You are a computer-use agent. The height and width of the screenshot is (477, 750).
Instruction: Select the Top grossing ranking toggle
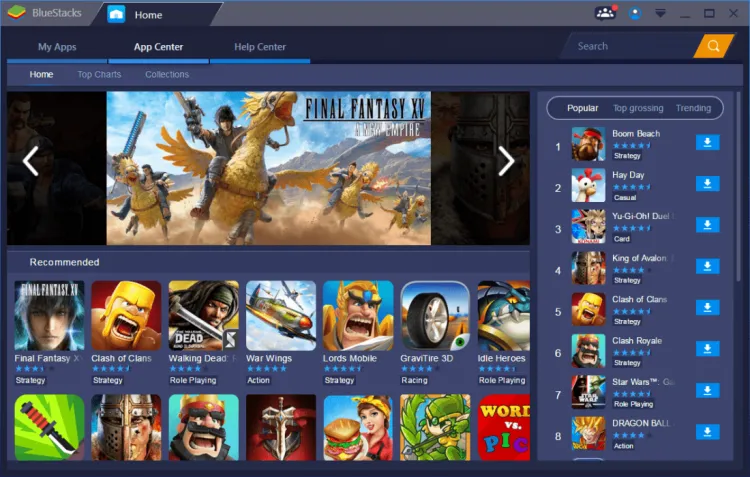point(638,108)
